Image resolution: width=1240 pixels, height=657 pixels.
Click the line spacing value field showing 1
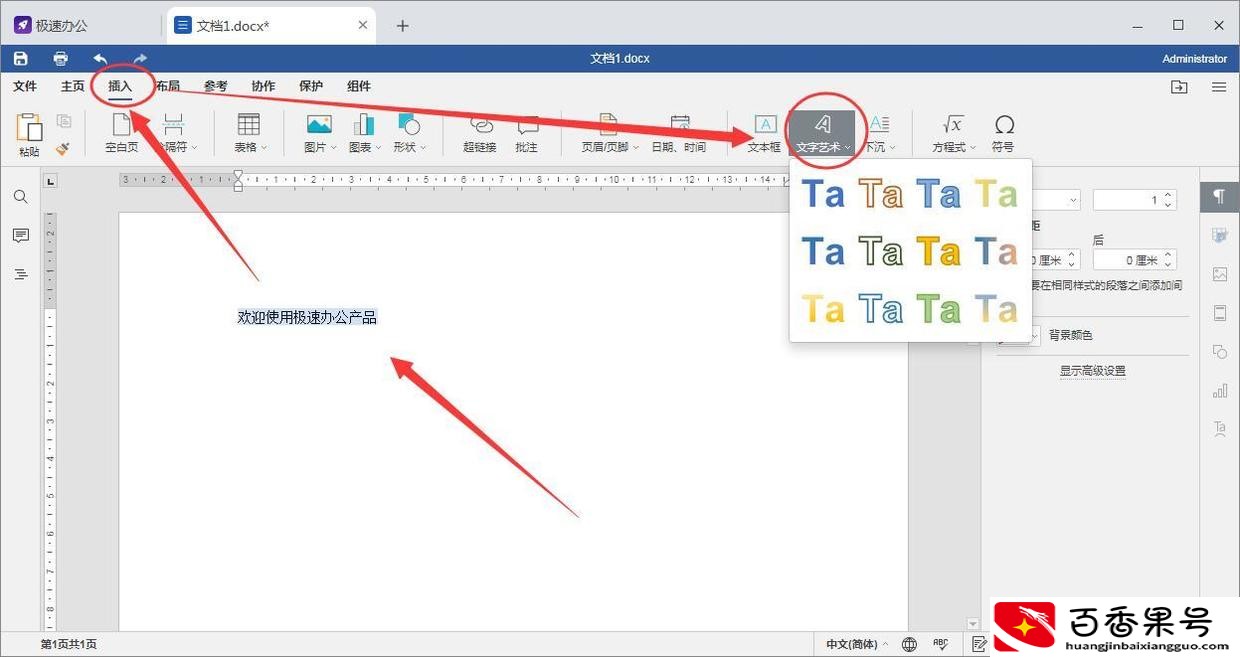(1127, 200)
